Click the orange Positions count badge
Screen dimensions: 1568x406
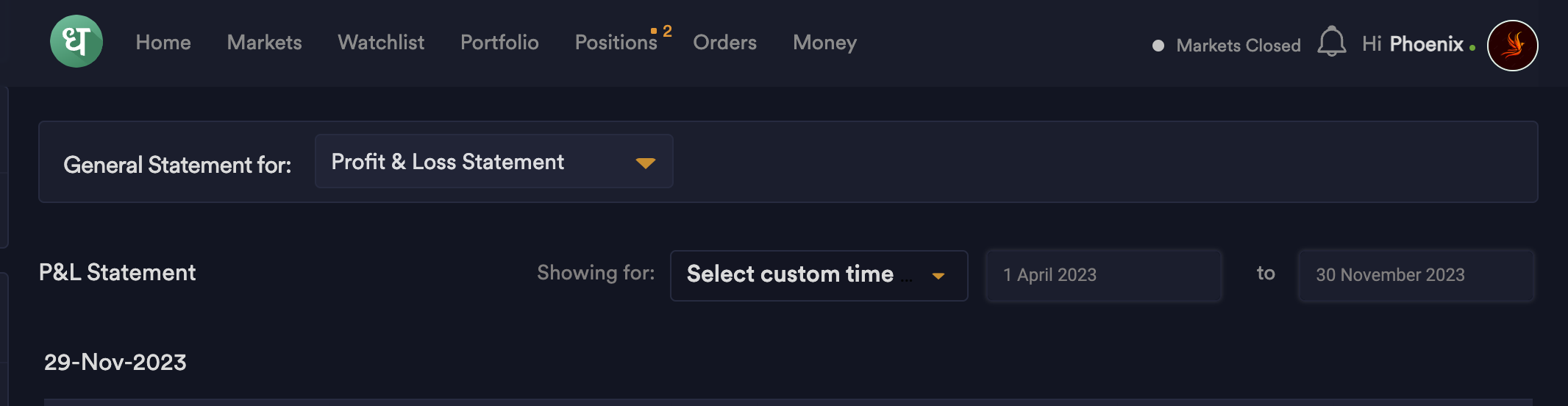(666, 31)
